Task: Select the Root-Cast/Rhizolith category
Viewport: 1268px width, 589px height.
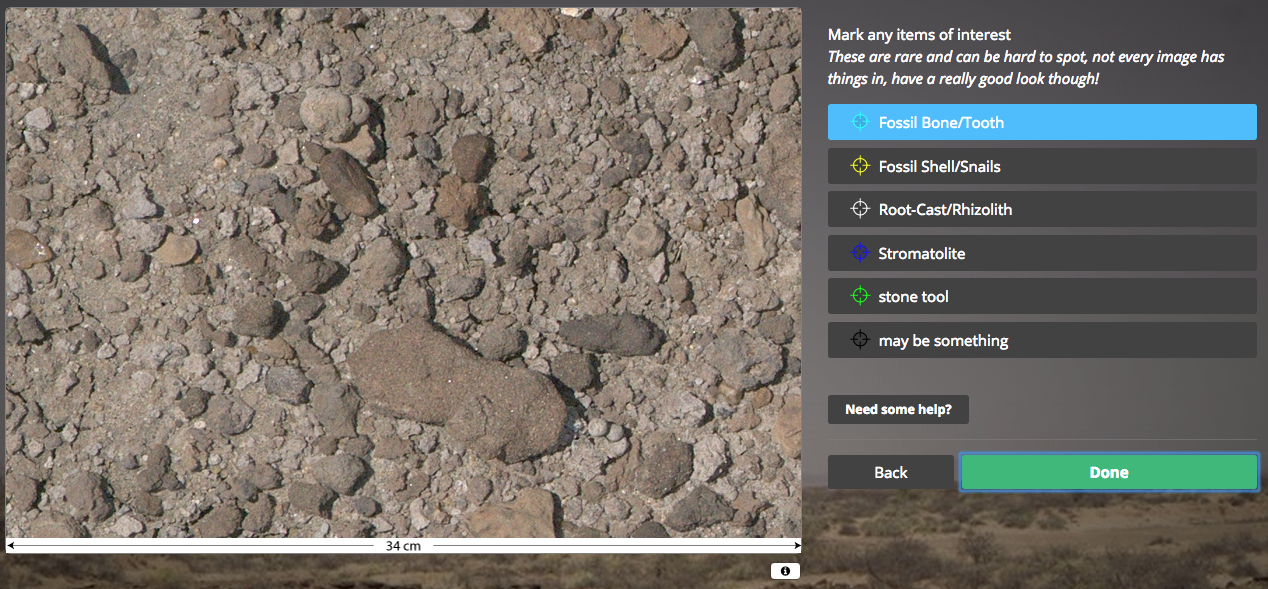Action: (1042, 209)
